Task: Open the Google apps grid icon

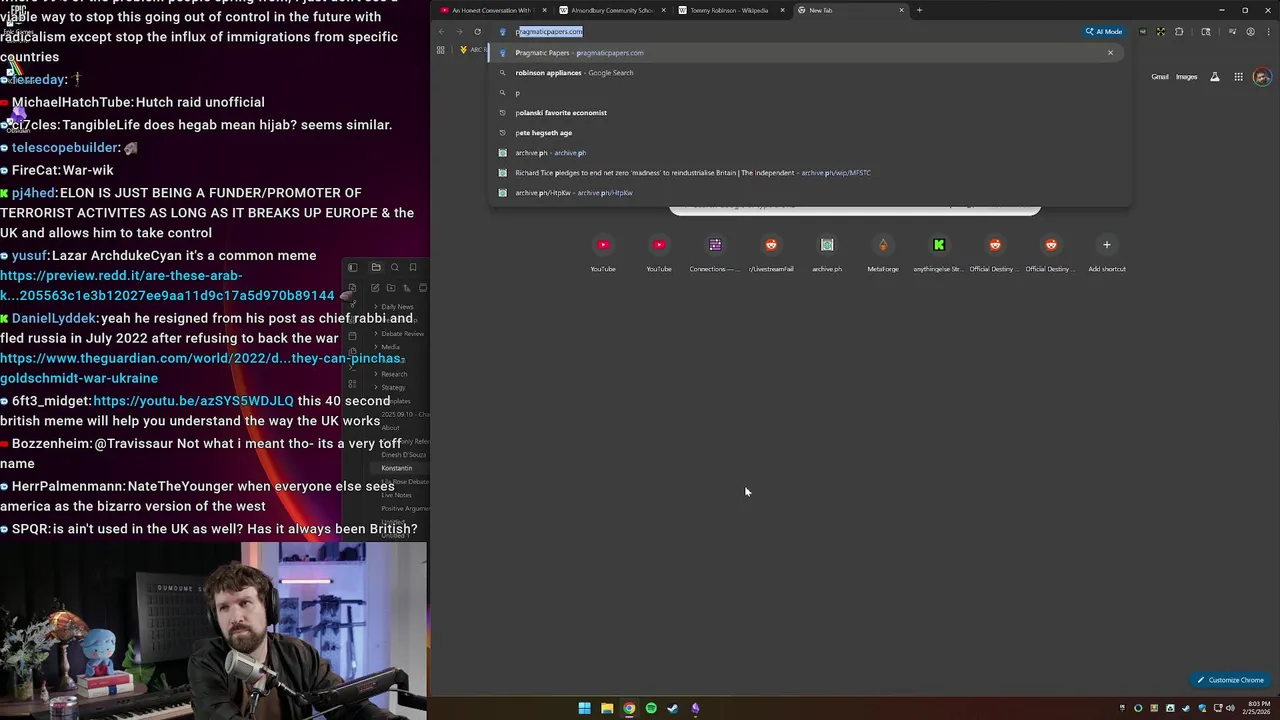Action: pyautogui.click(x=1238, y=77)
